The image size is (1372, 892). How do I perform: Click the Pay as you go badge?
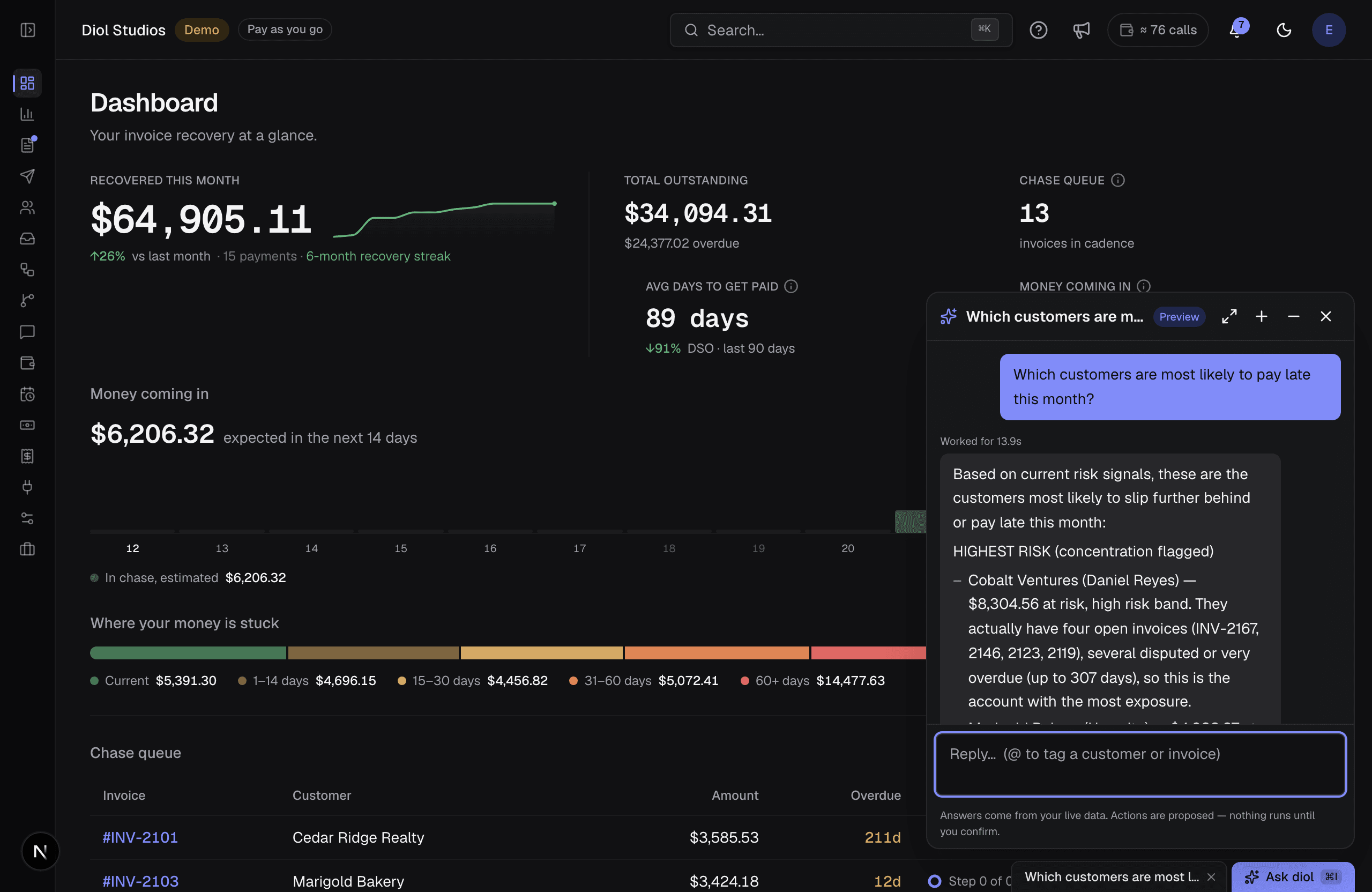285,29
